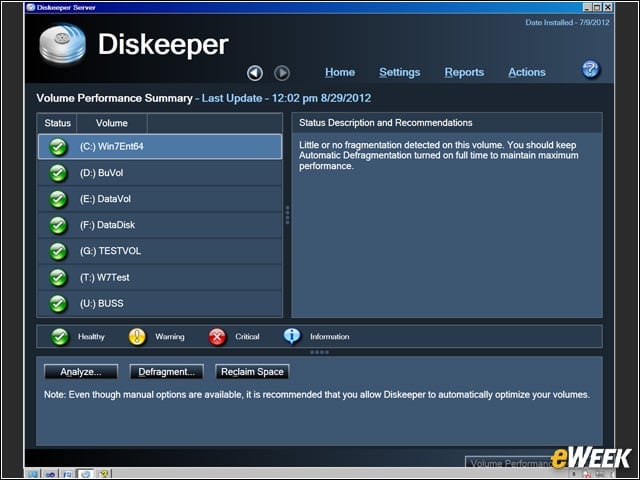The image size is (640, 480).
Task: Select the (G:) TESTVOL volume row
Action: (160, 251)
